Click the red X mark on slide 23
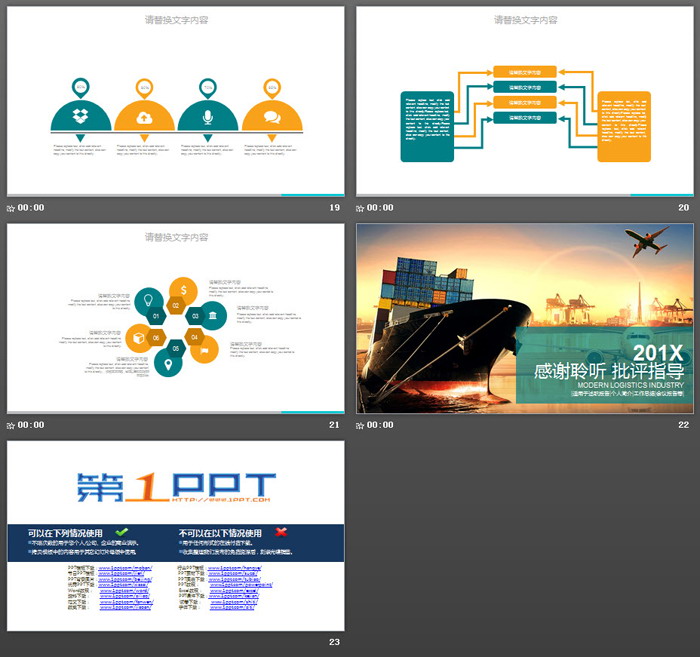Viewport: 700px width, 657px height. [281, 532]
